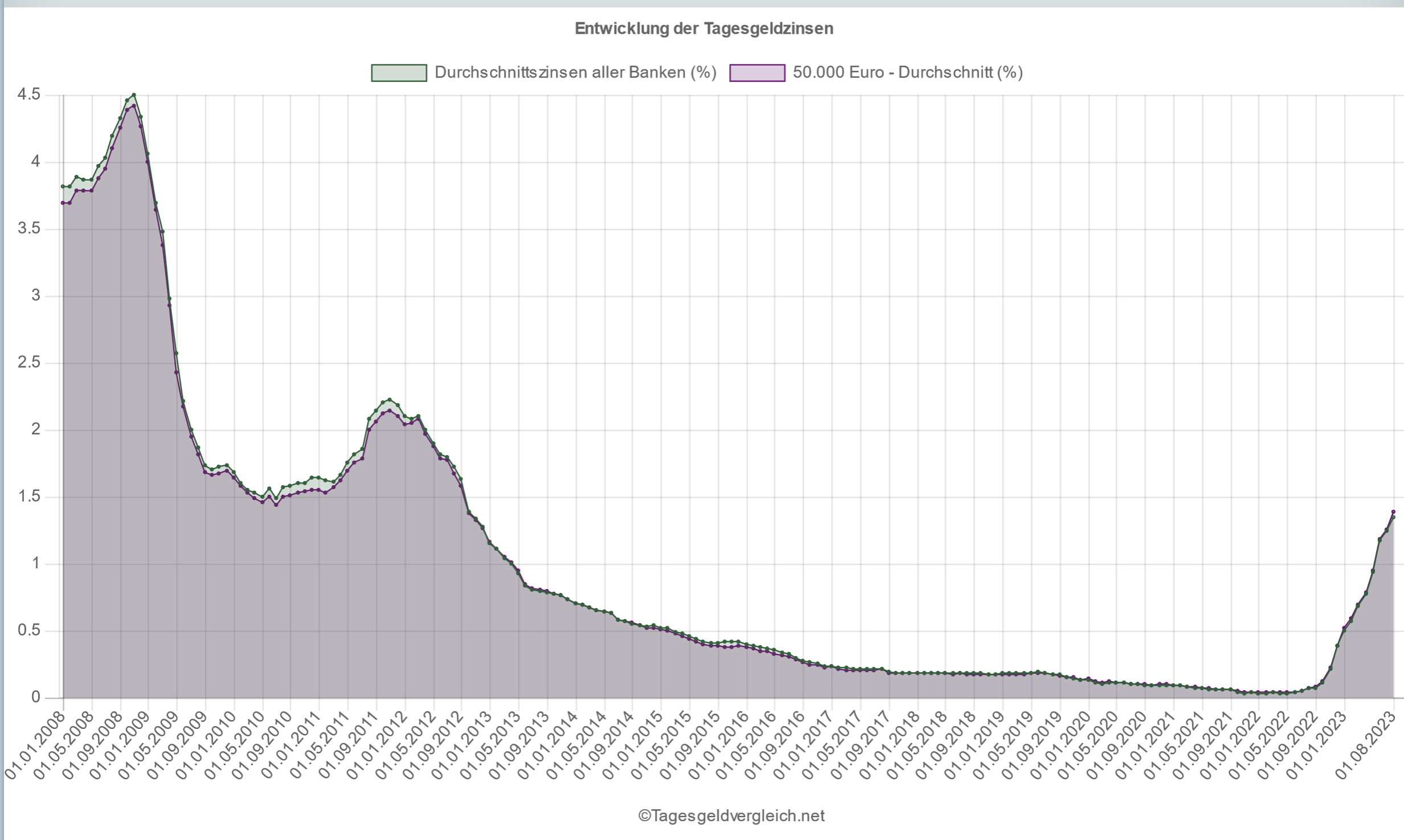The image size is (1404, 840).
Task: Toggle the '50.000 Euro - Durchschnitt (%)' legend label
Action: (x=908, y=72)
